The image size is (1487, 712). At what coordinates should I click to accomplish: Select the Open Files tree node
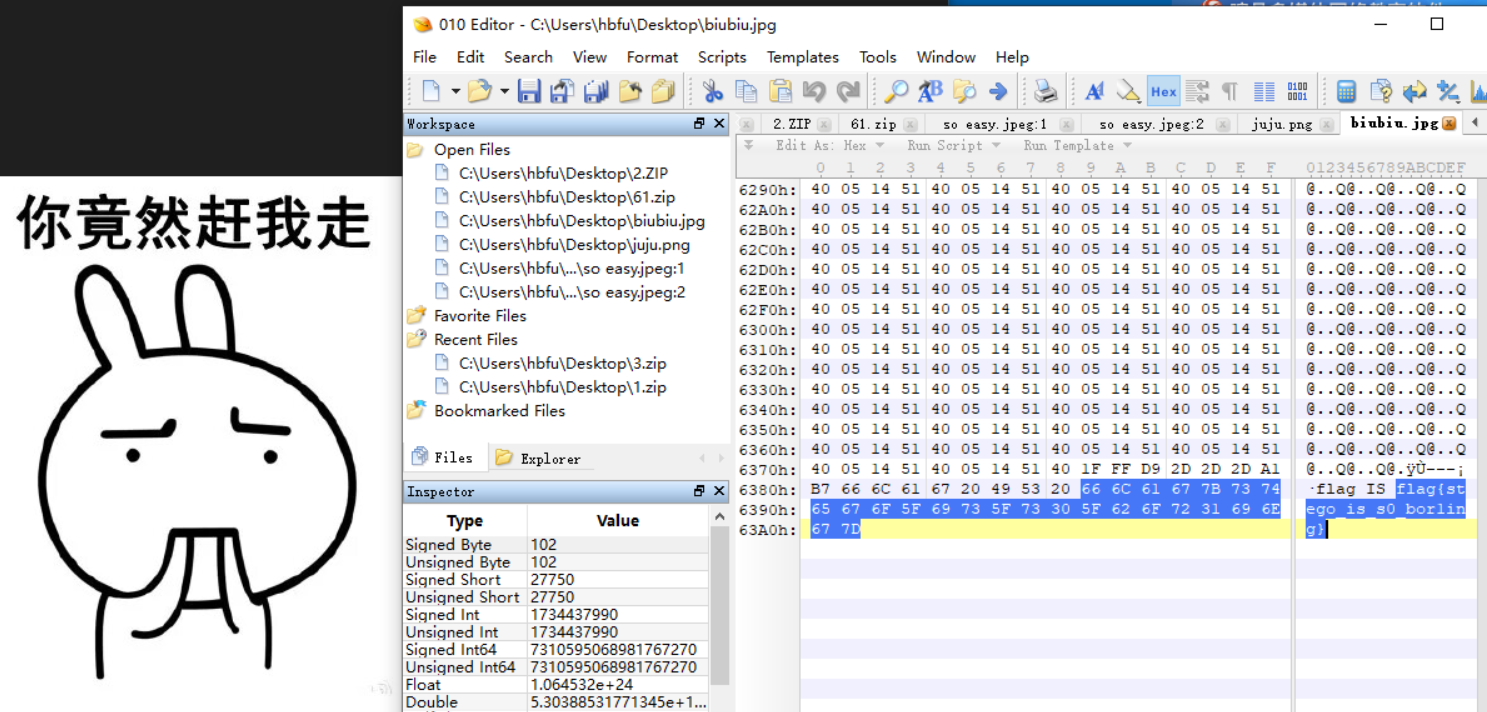472,149
